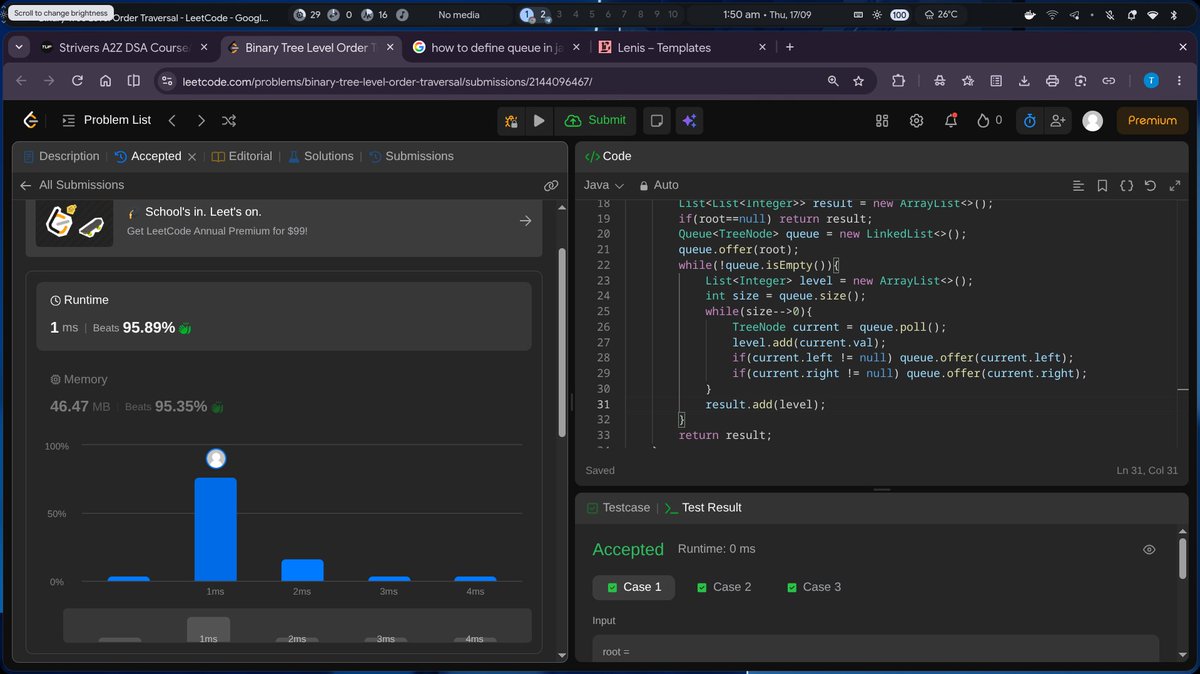Submit the solution
The image size is (1200, 674).
[x=596, y=120]
